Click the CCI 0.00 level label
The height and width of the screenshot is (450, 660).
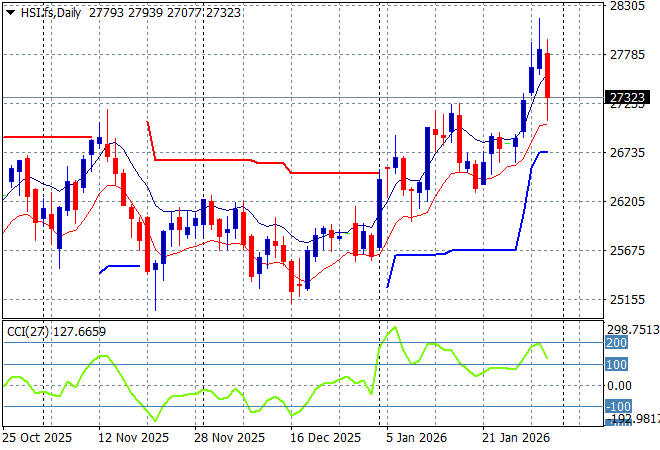click(619, 386)
